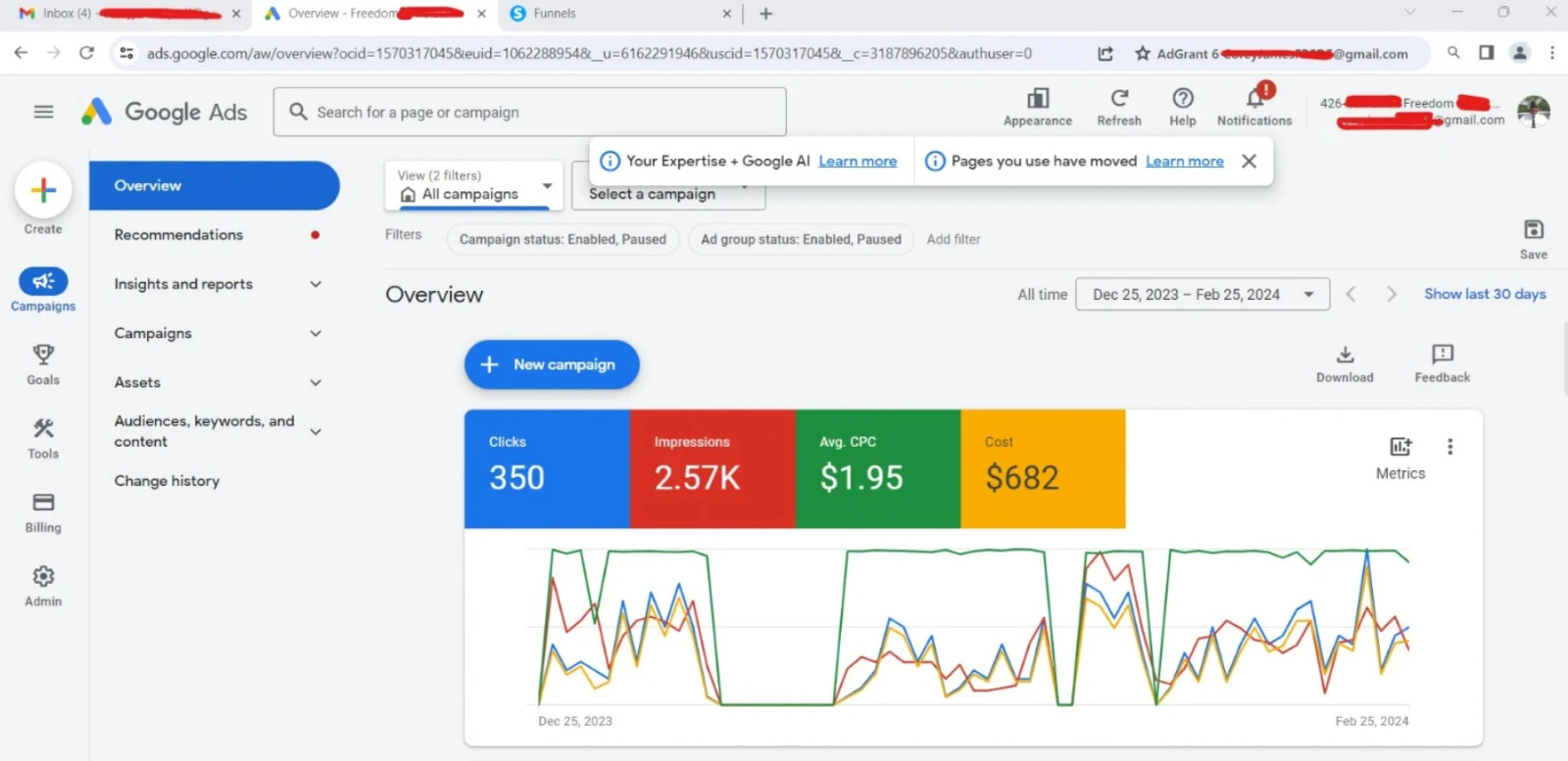This screenshot has height=761, width=1568.
Task: Select the yellow Cost metric tile
Action: [1043, 469]
